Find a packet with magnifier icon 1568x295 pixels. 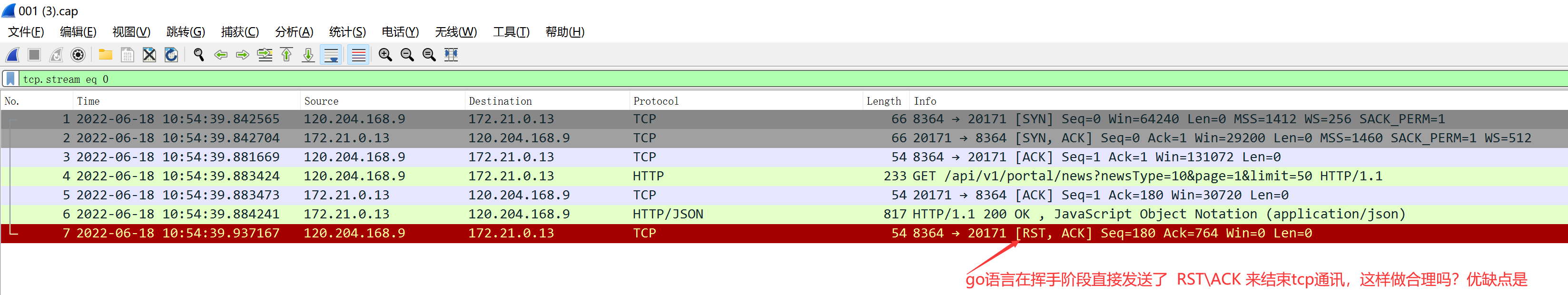pyautogui.click(x=198, y=55)
